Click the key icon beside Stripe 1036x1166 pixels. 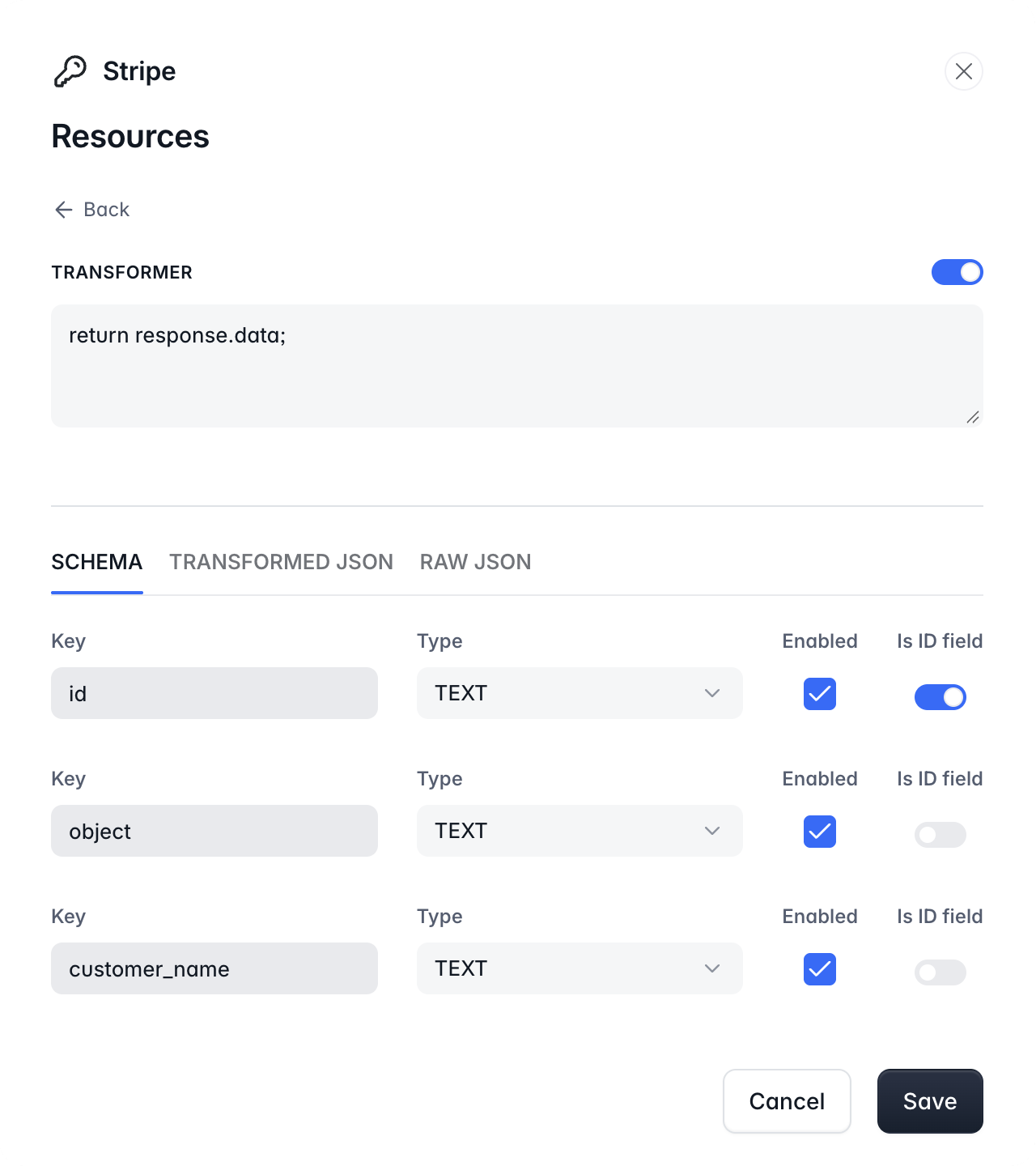coord(70,71)
